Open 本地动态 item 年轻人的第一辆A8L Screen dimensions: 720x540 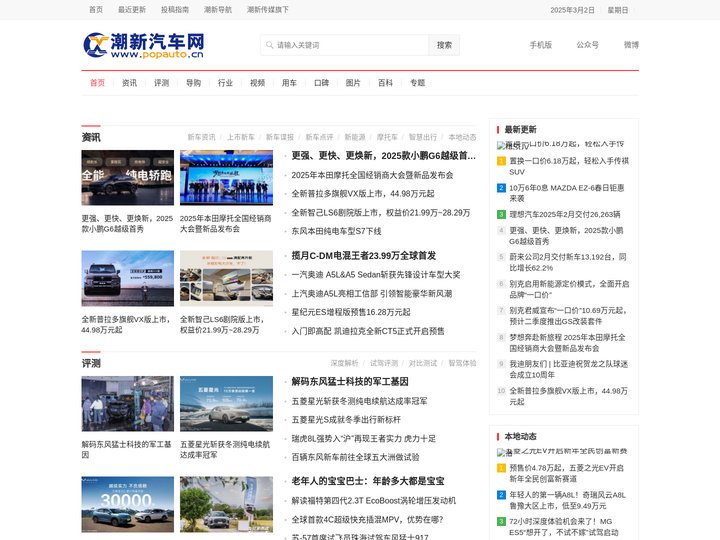567,500
